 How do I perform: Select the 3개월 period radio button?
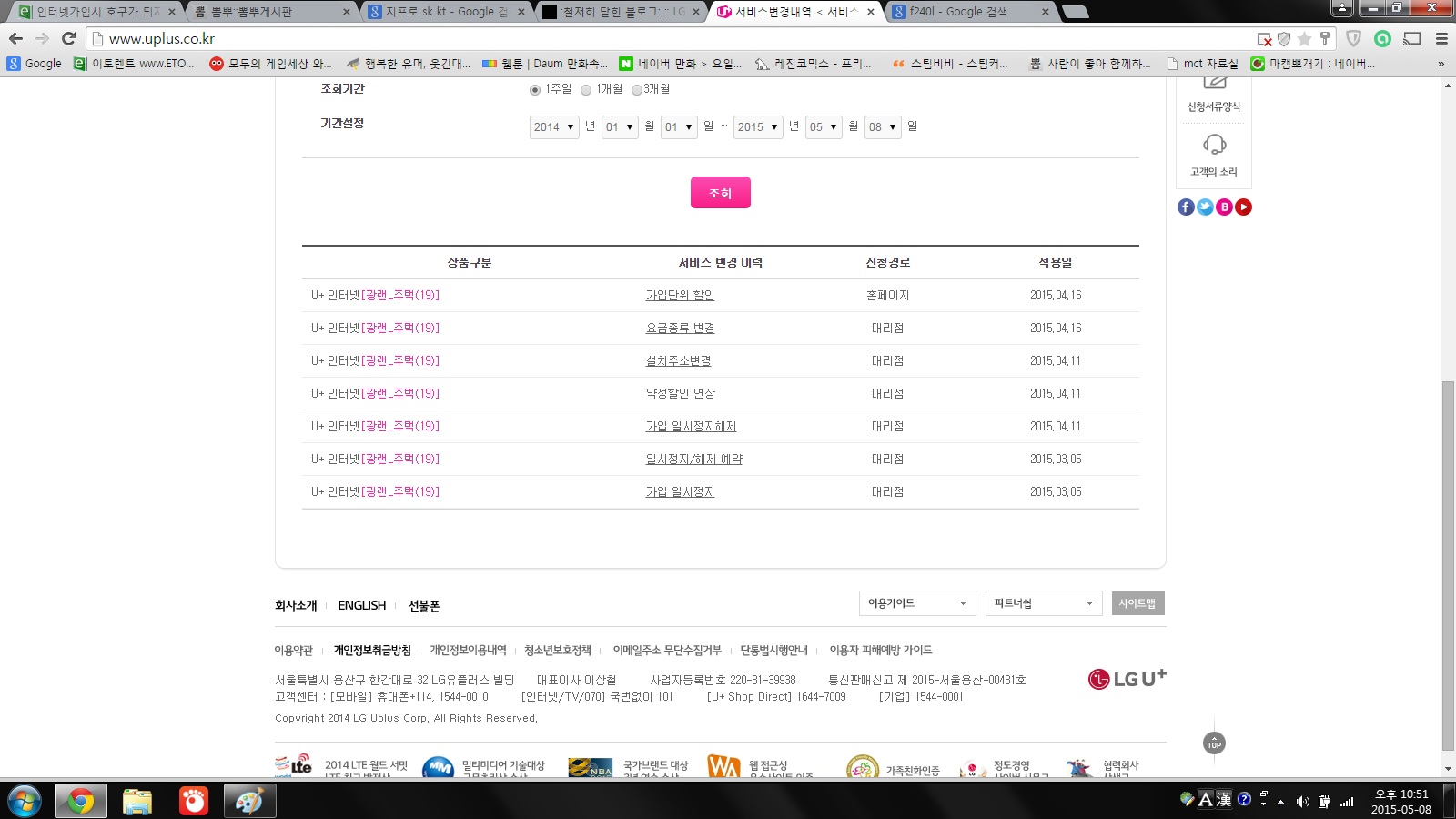pos(637,90)
